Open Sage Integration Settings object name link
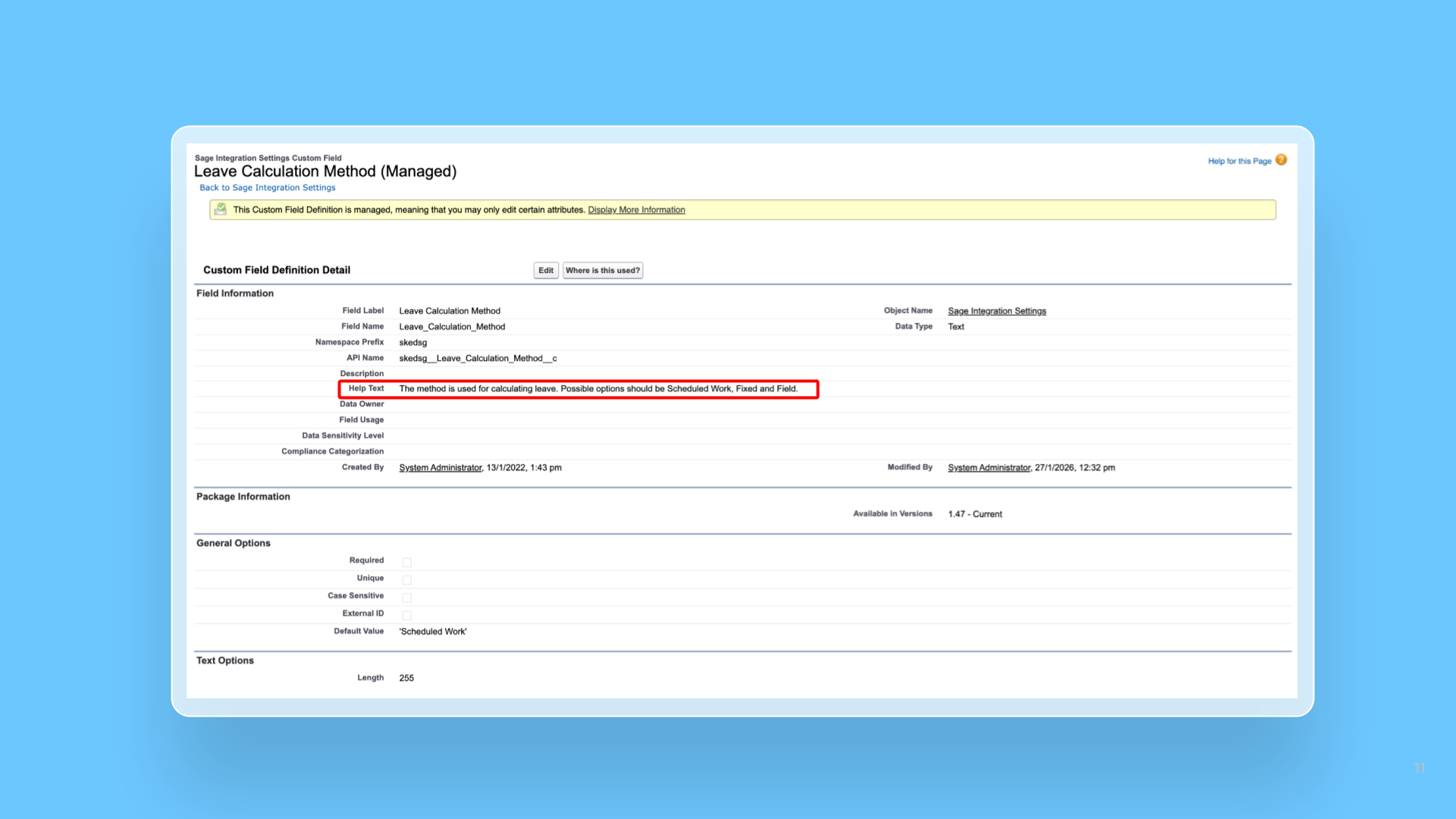The width and height of the screenshot is (1456, 819). pyautogui.click(x=996, y=311)
